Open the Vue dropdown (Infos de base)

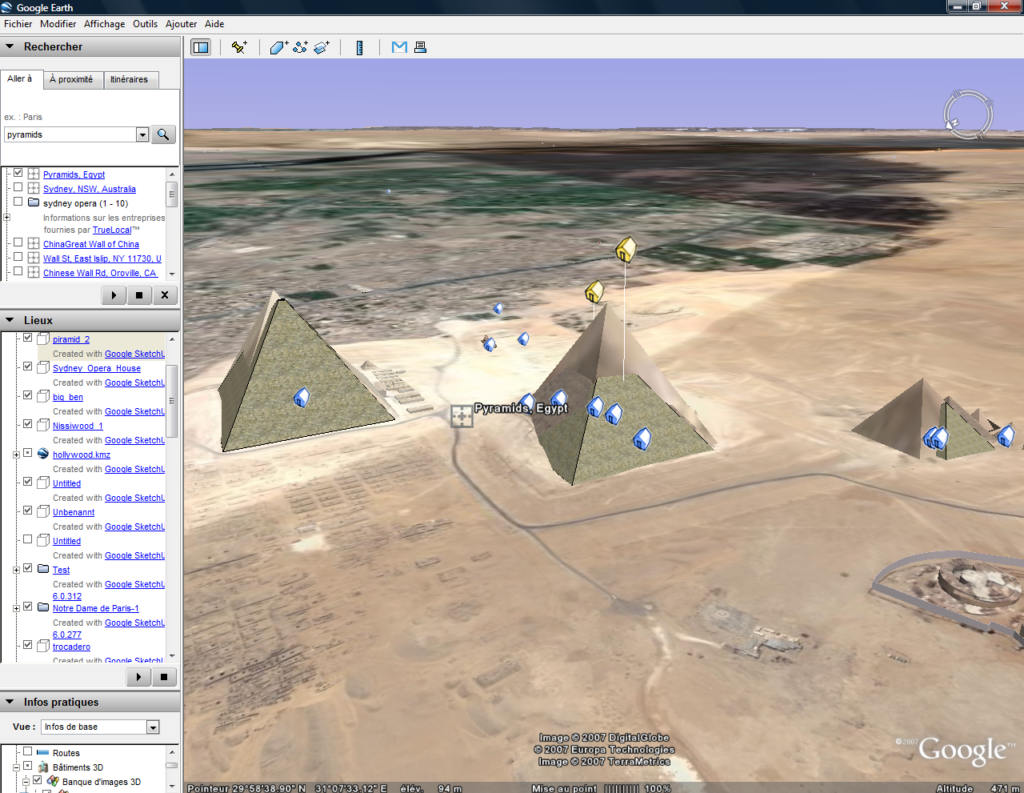click(x=153, y=727)
